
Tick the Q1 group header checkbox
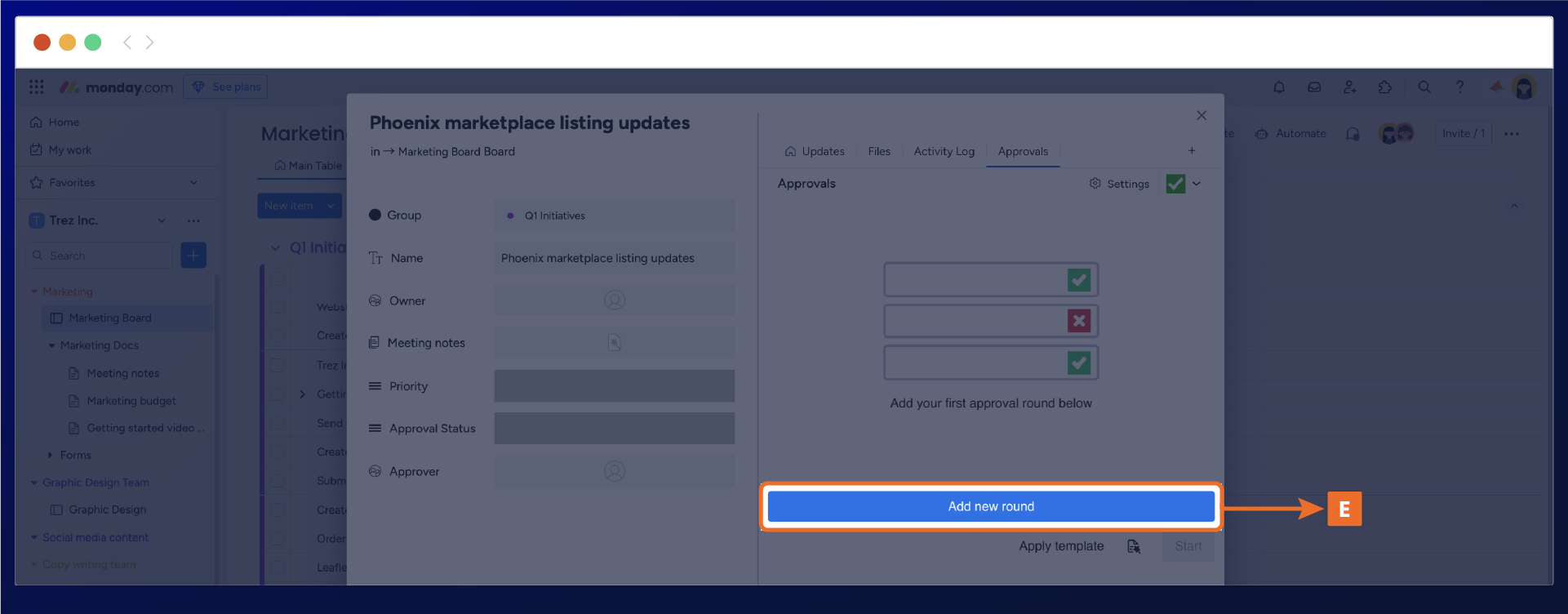coord(278,279)
